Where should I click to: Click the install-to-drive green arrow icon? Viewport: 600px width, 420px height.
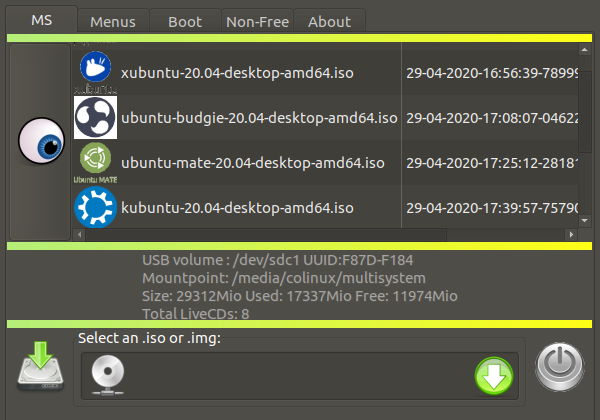pyautogui.click(x=40, y=366)
